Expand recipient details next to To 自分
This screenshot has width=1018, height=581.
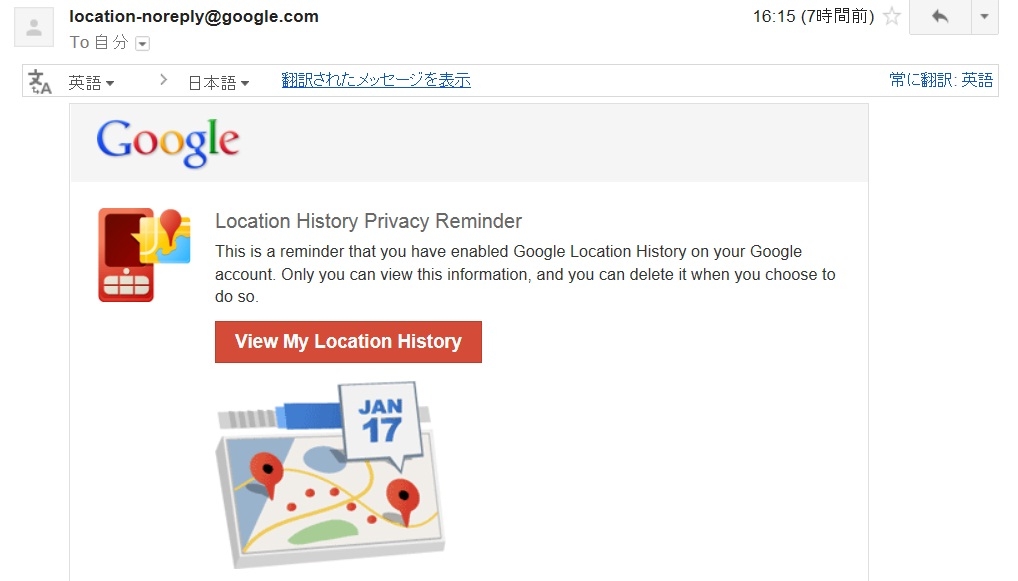[x=142, y=43]
